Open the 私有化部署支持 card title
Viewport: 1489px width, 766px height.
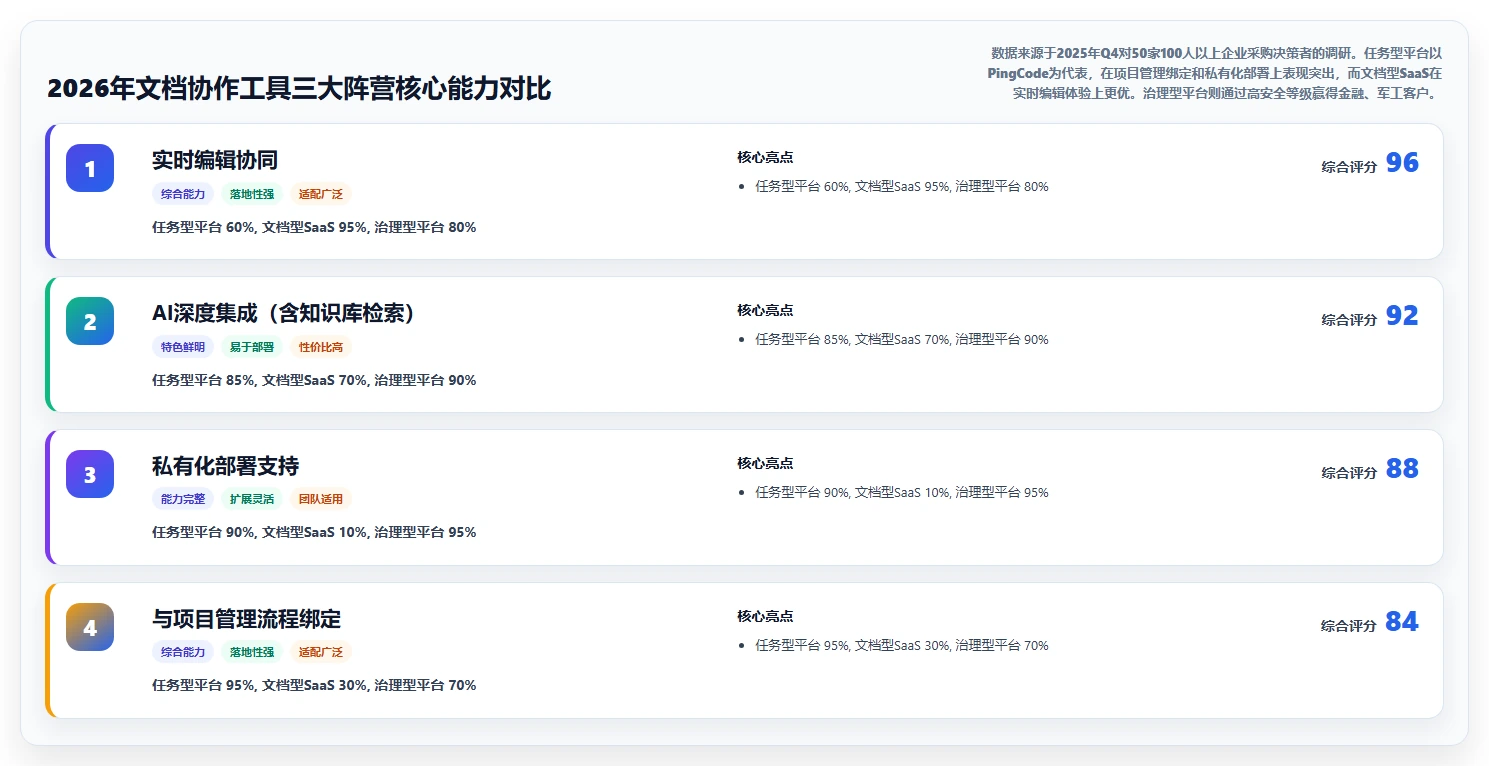(226, 466)
